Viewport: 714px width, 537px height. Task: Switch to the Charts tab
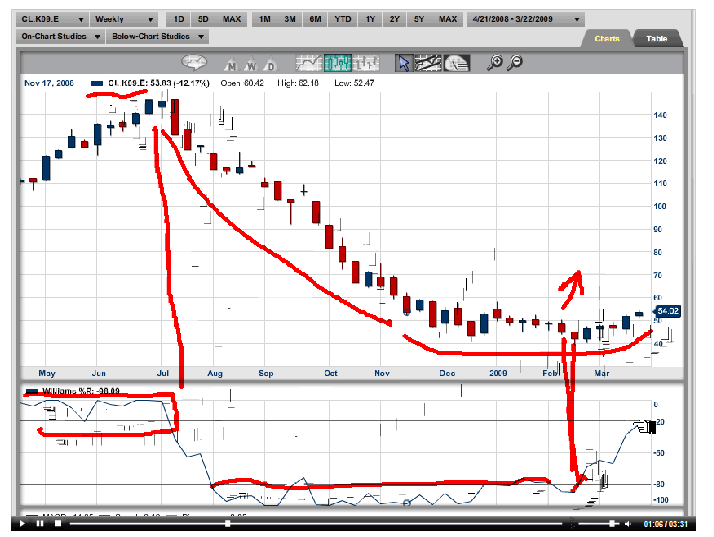tap(607, 38)
